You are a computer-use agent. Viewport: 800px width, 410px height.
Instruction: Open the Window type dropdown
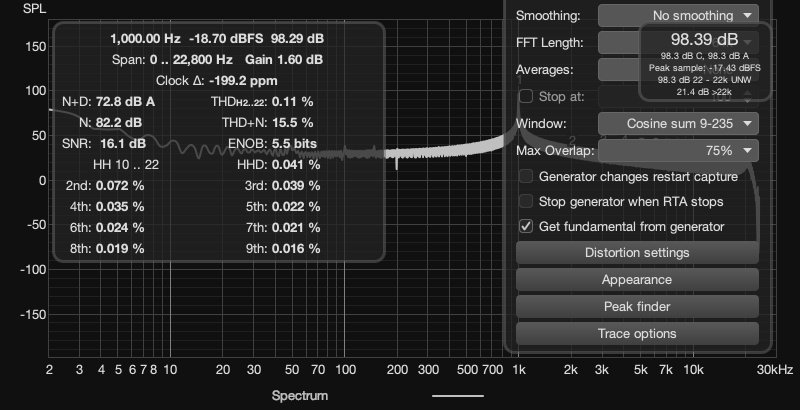[x=678, y=124]
